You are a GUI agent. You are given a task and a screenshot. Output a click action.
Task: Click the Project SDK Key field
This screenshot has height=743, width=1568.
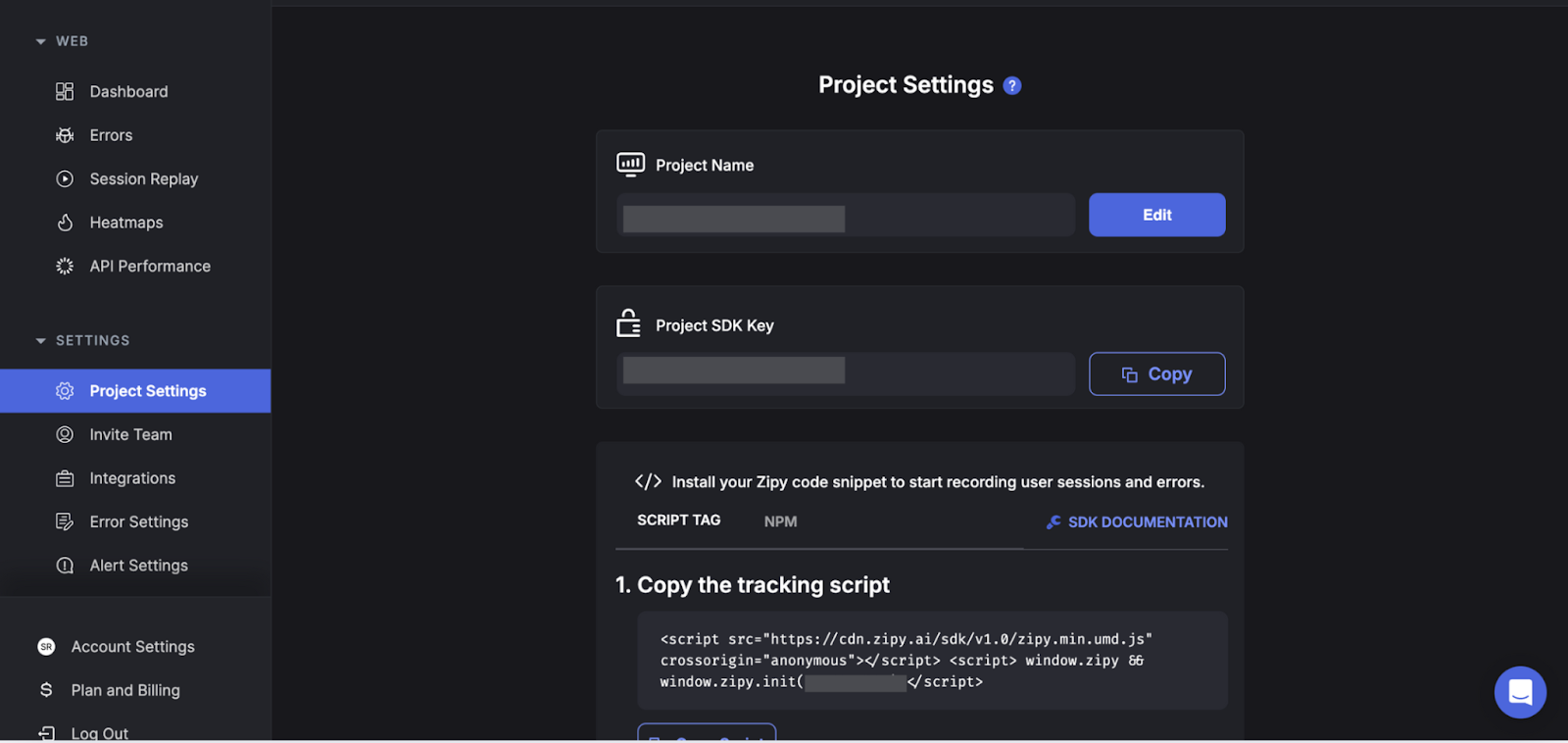(846, 373)
